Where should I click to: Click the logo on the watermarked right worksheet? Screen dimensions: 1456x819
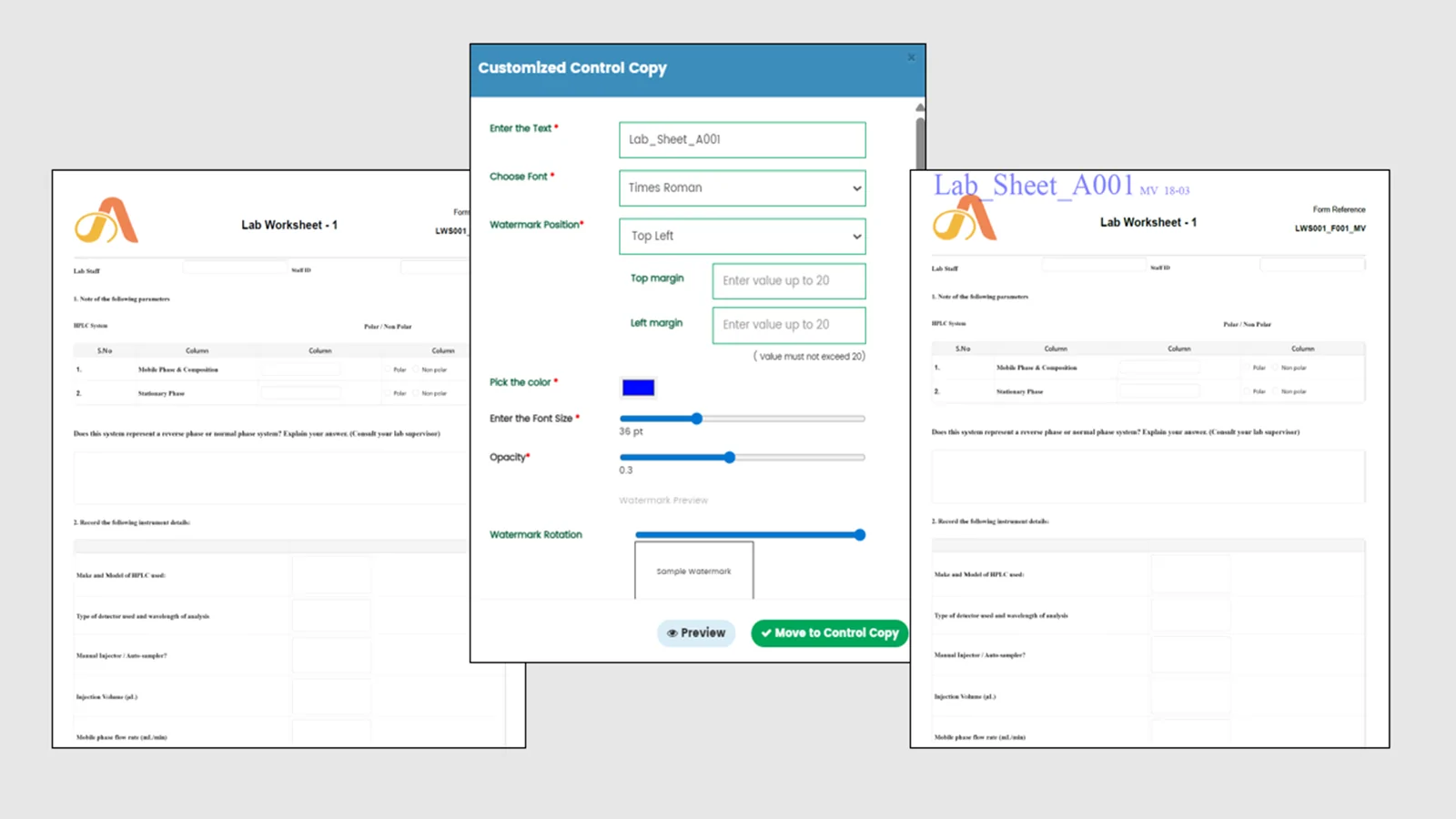(965, 219)
